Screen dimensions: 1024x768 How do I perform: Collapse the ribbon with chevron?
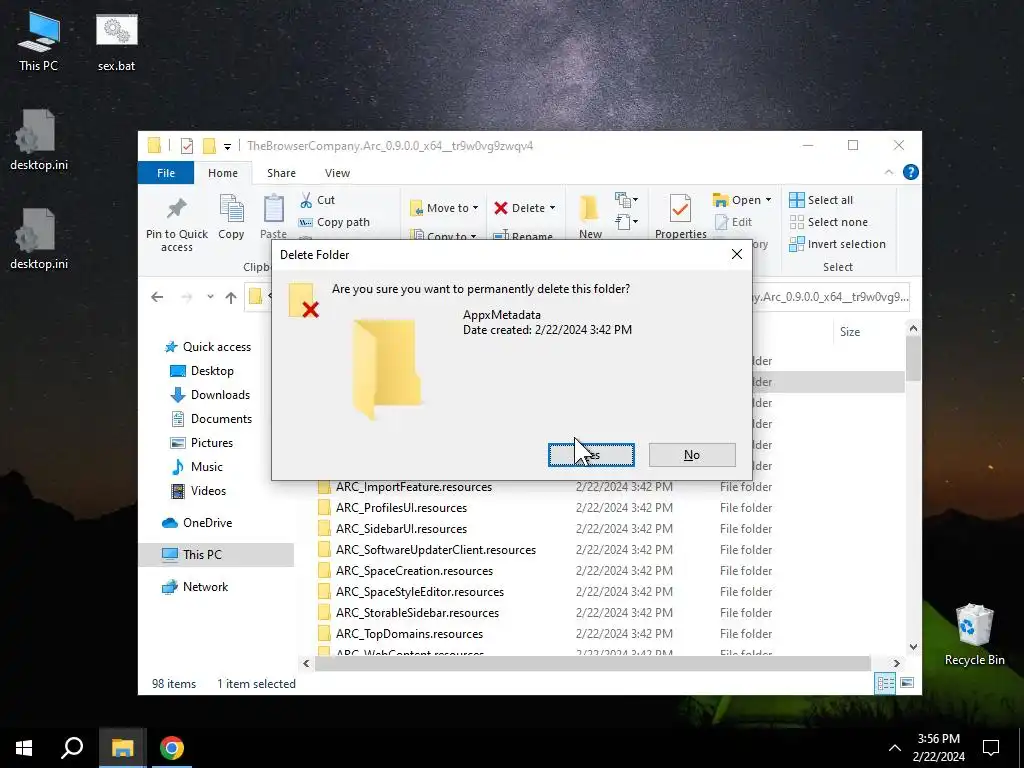point(889,172)
